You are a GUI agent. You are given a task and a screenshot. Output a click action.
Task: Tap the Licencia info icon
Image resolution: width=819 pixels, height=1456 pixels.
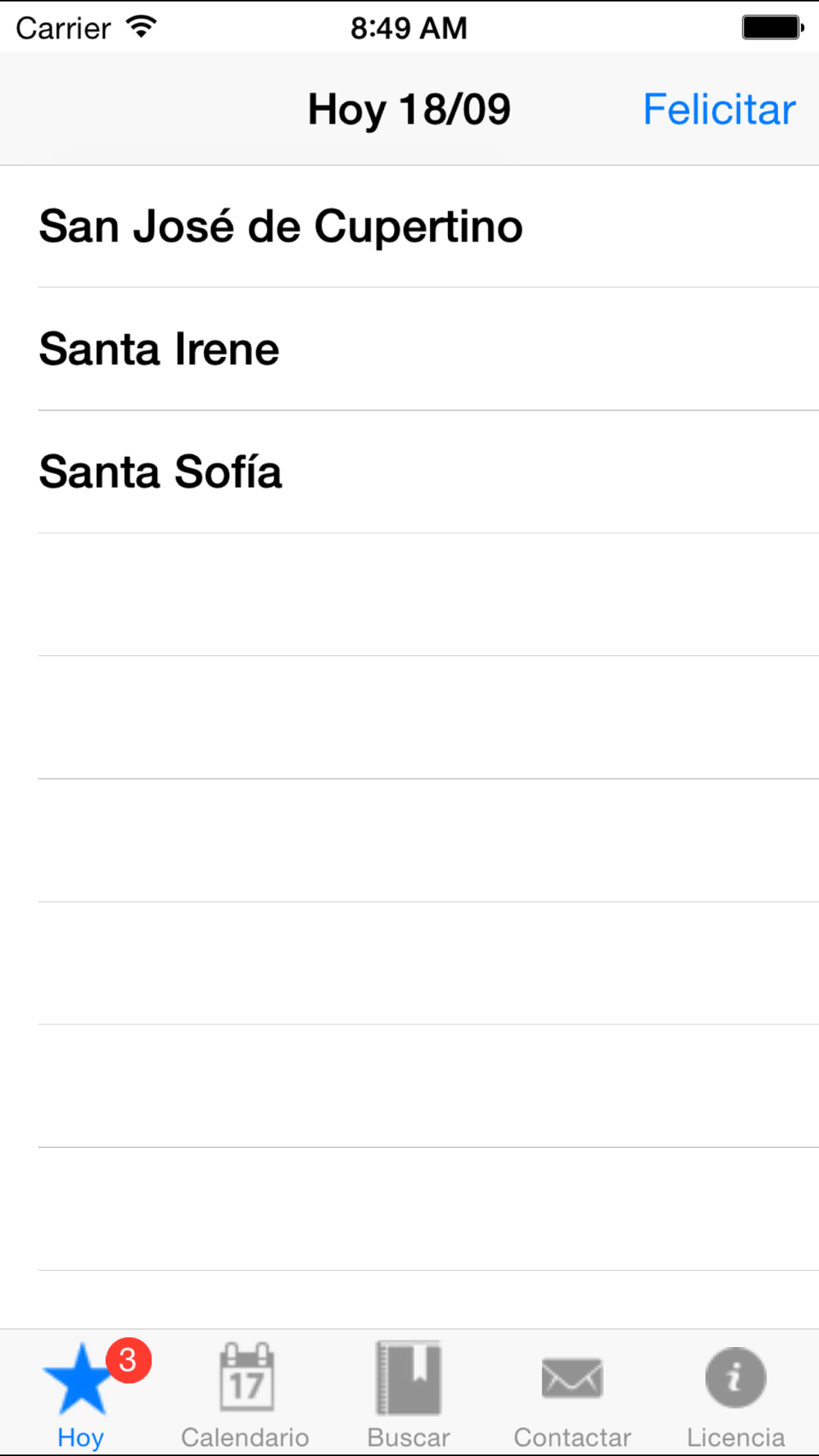(x=735, y=1377)
